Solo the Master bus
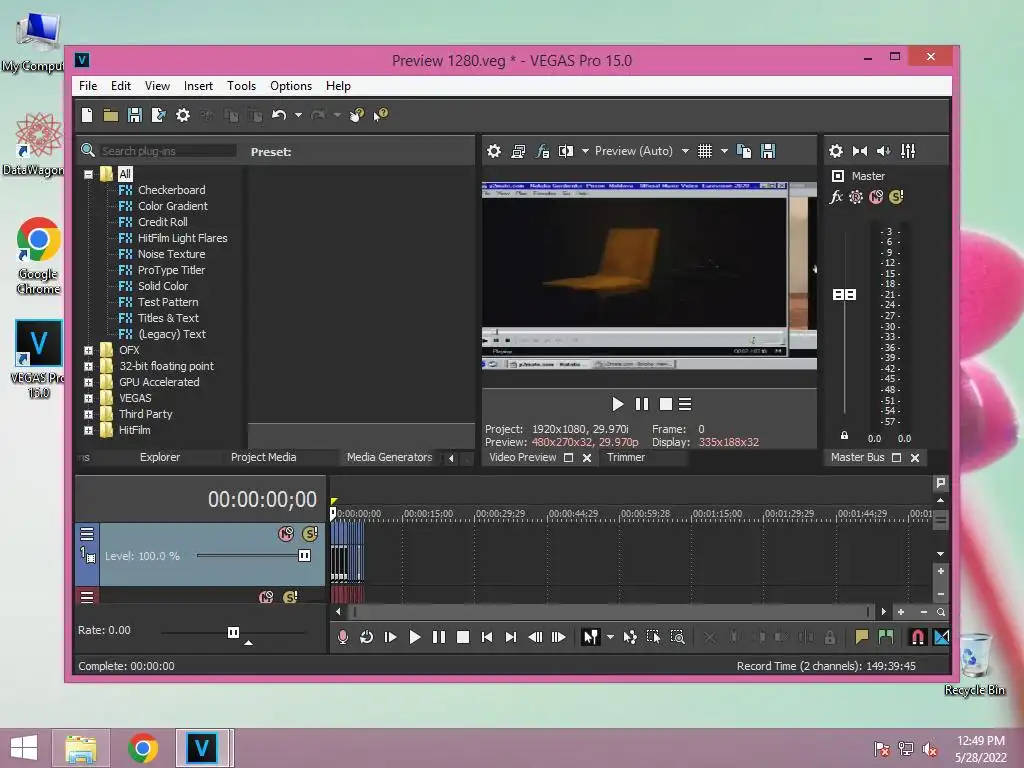The width and height of the screenshot is (1024, 768). (x=896, y=197)
